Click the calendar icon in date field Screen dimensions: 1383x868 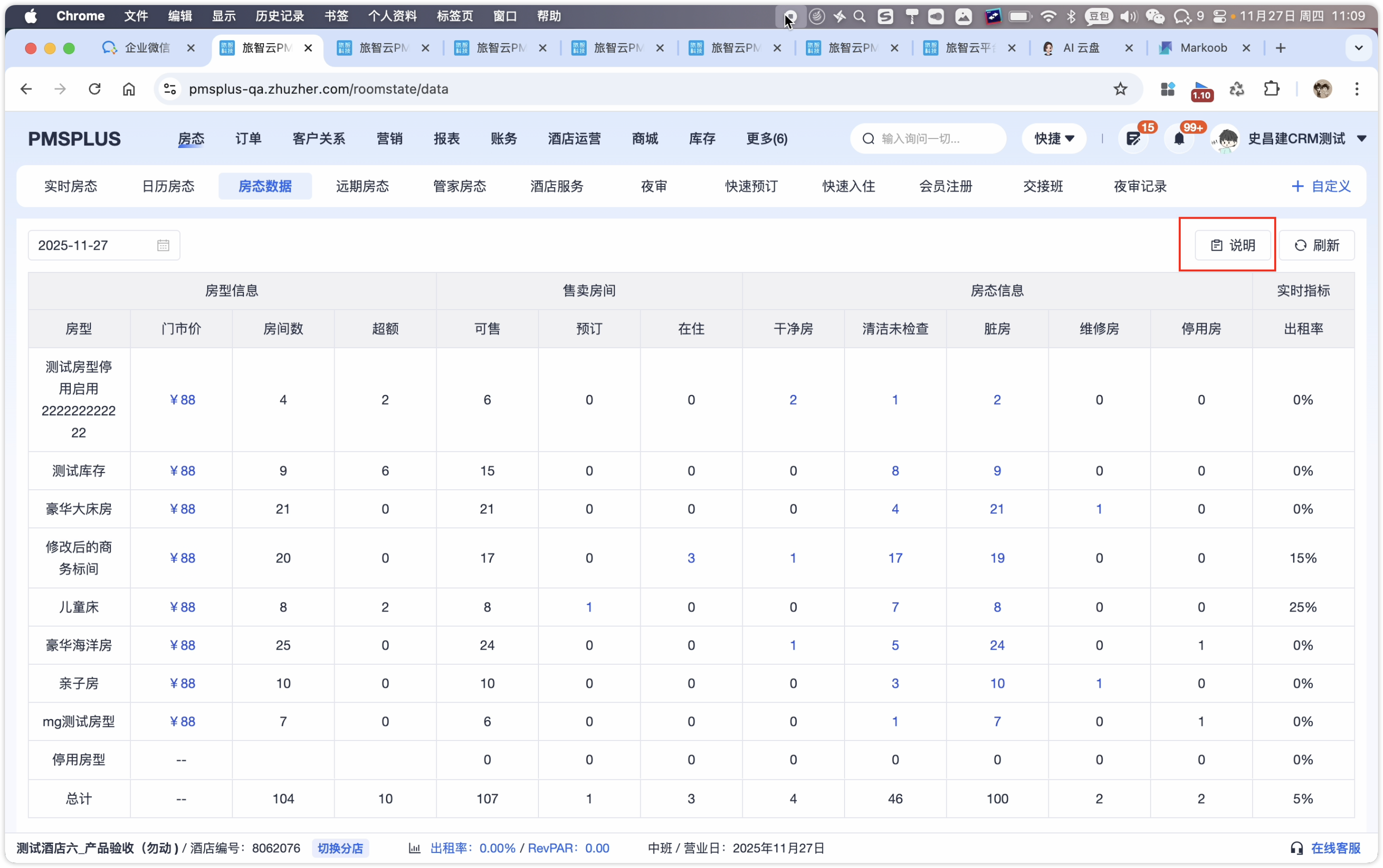pos(163,245)
